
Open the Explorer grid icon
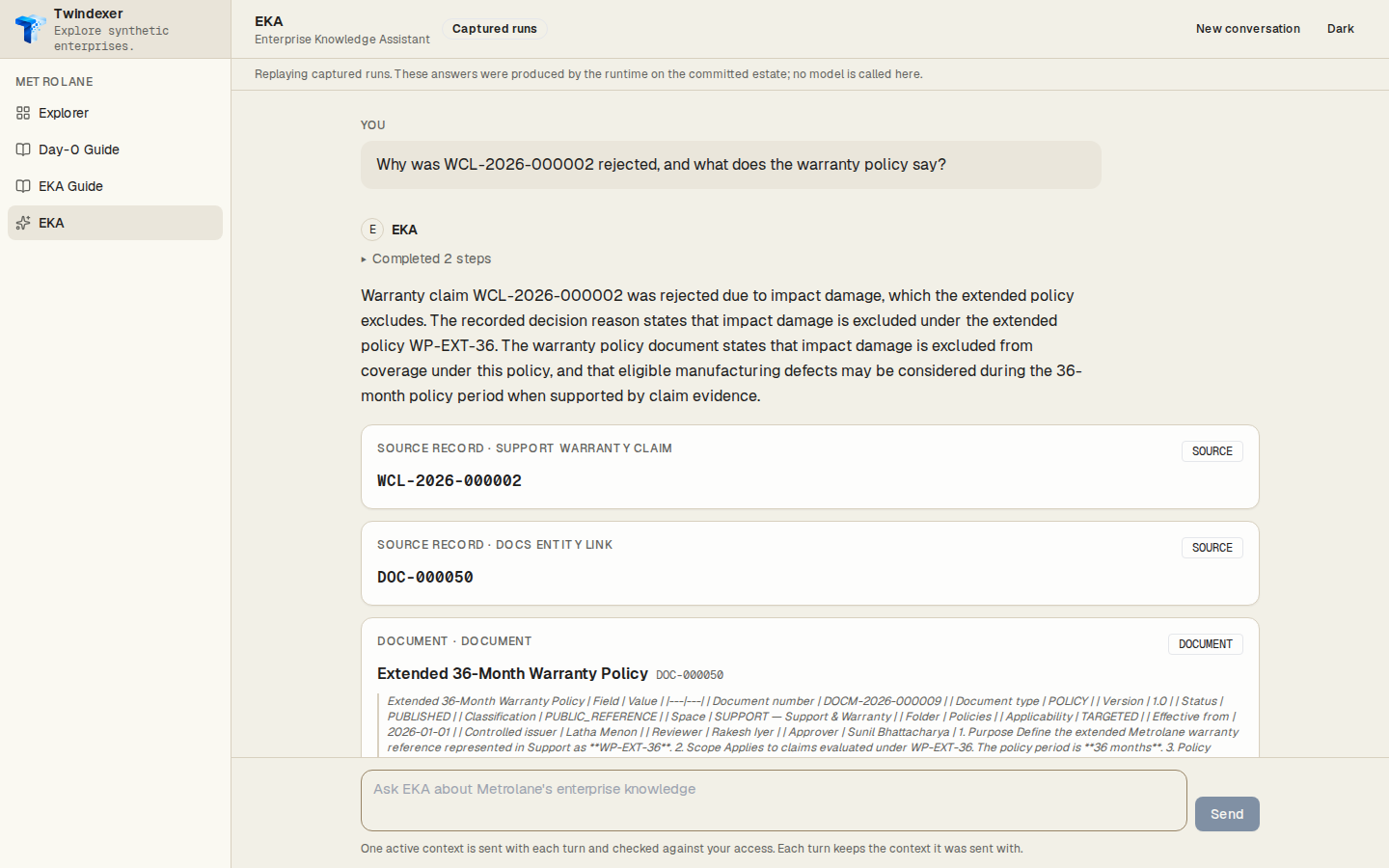click(x=23, y=113)
